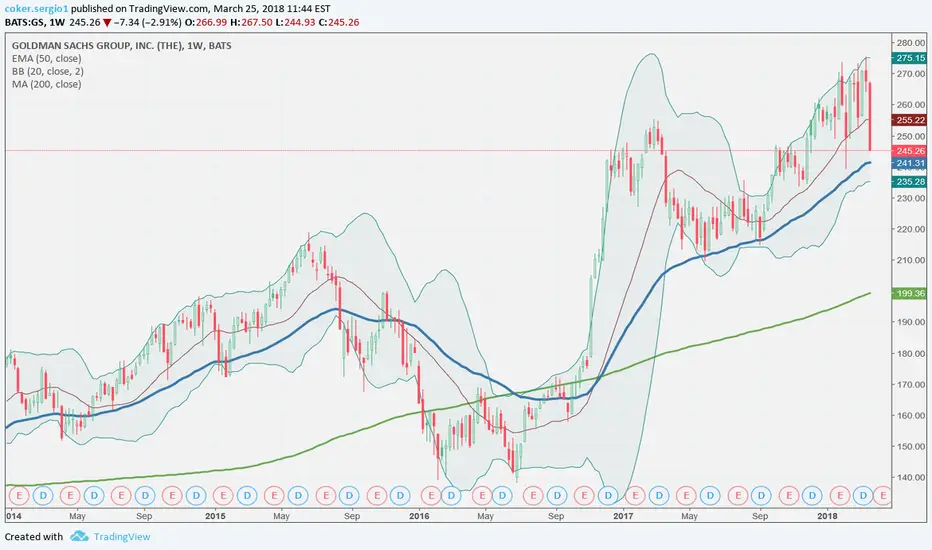Click the H:267.50 high price value

pos(252,23)
